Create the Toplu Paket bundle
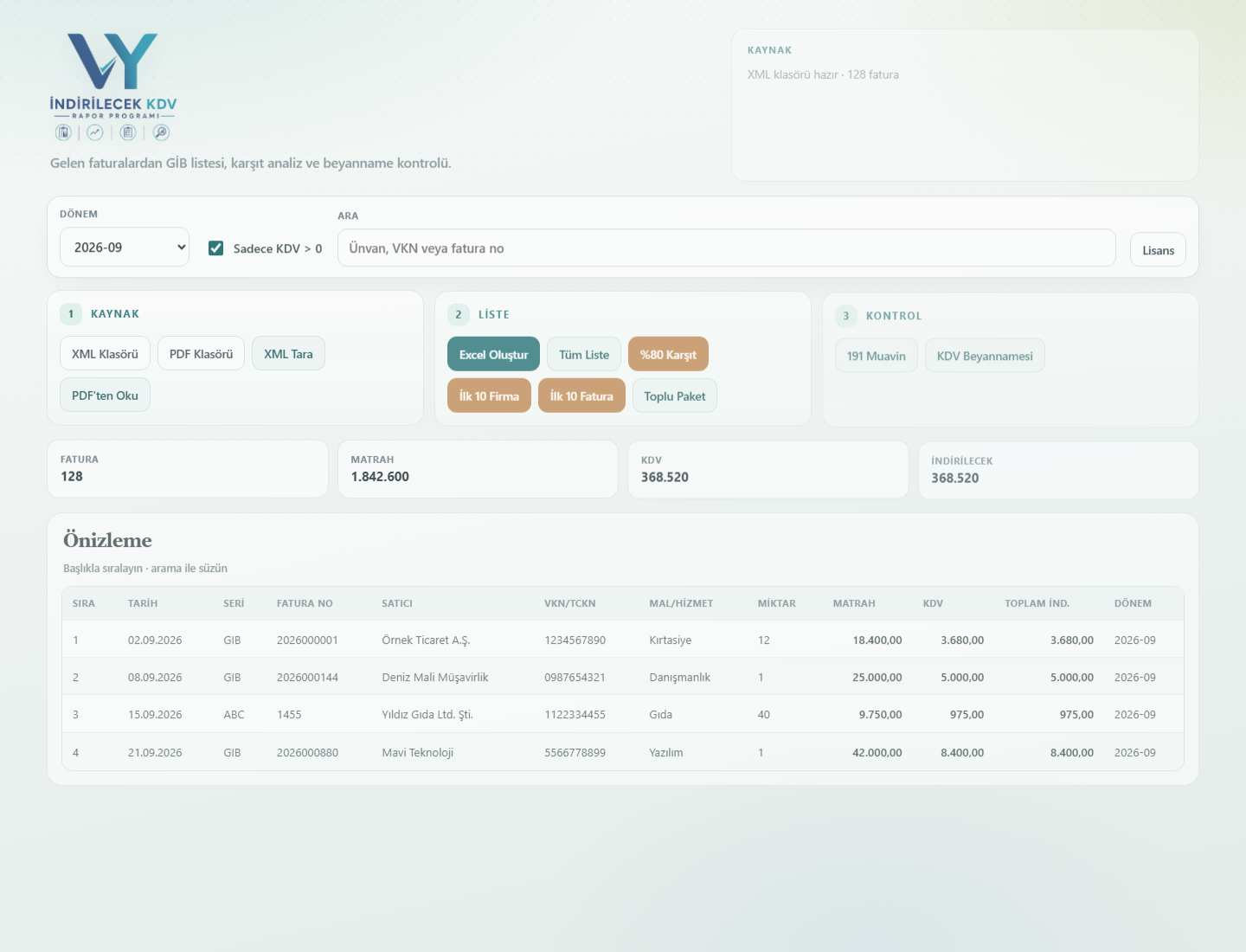 coord(675,396)
